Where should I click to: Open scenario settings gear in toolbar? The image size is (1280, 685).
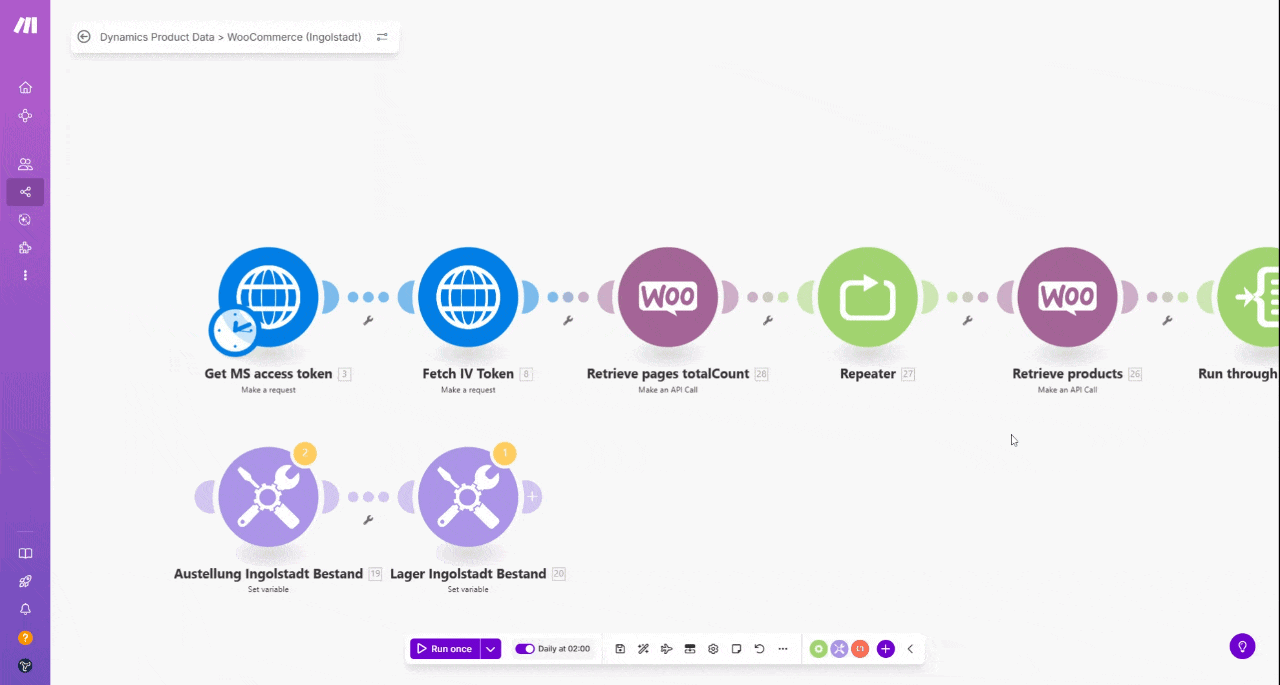[x=713, y=649]
